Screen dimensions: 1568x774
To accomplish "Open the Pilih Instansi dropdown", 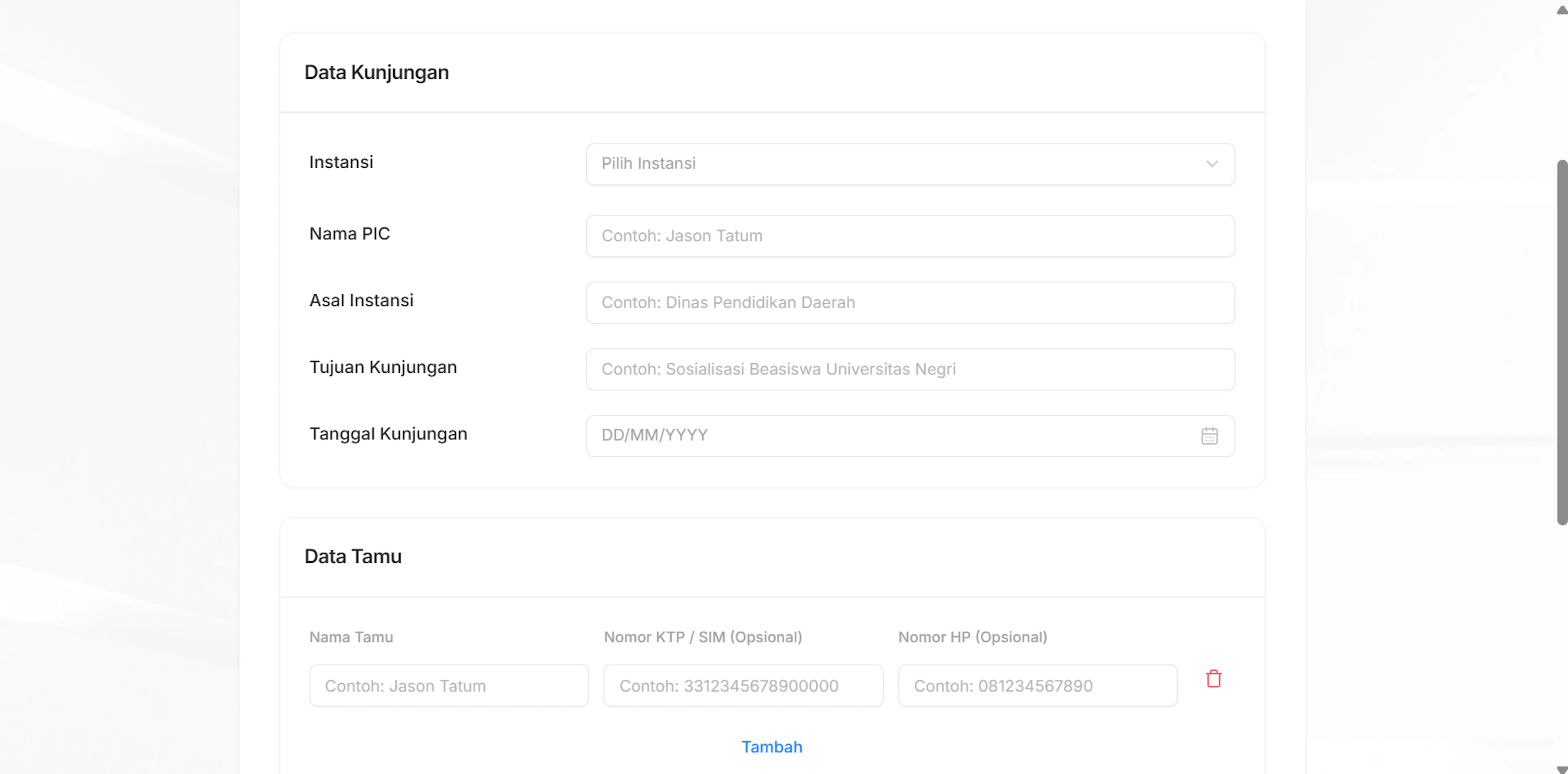I will coord(910,164).
